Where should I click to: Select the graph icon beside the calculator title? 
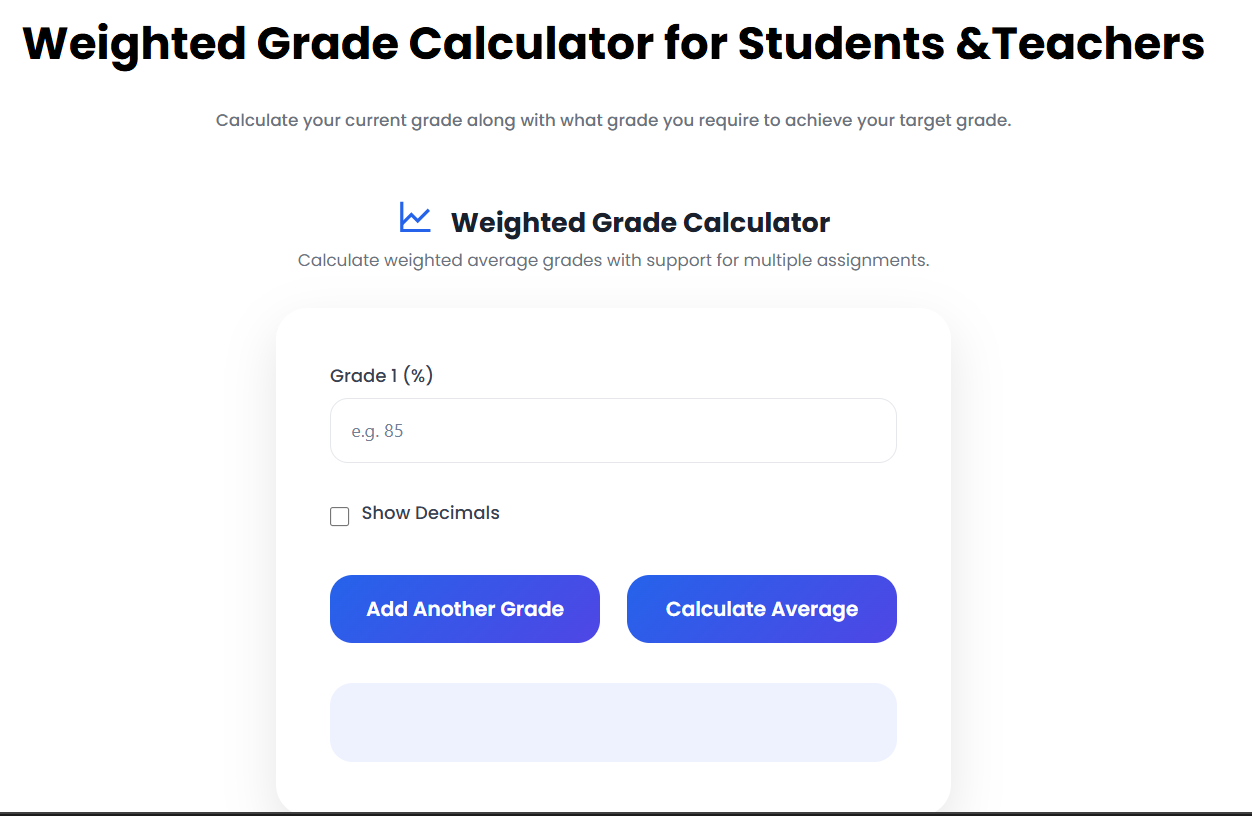414,216
